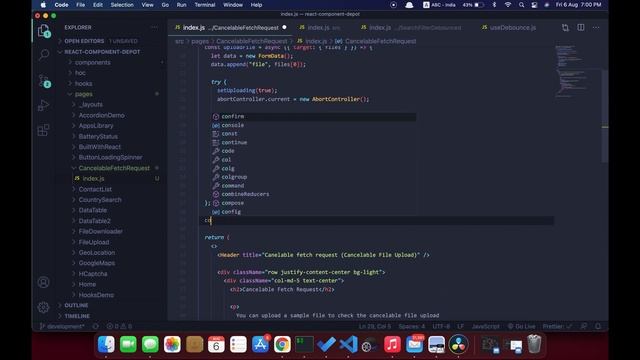This screenshot has width=640, height=360.
Task: Click the Spotlight search icon in menu bar
Action: click(521, 5)
